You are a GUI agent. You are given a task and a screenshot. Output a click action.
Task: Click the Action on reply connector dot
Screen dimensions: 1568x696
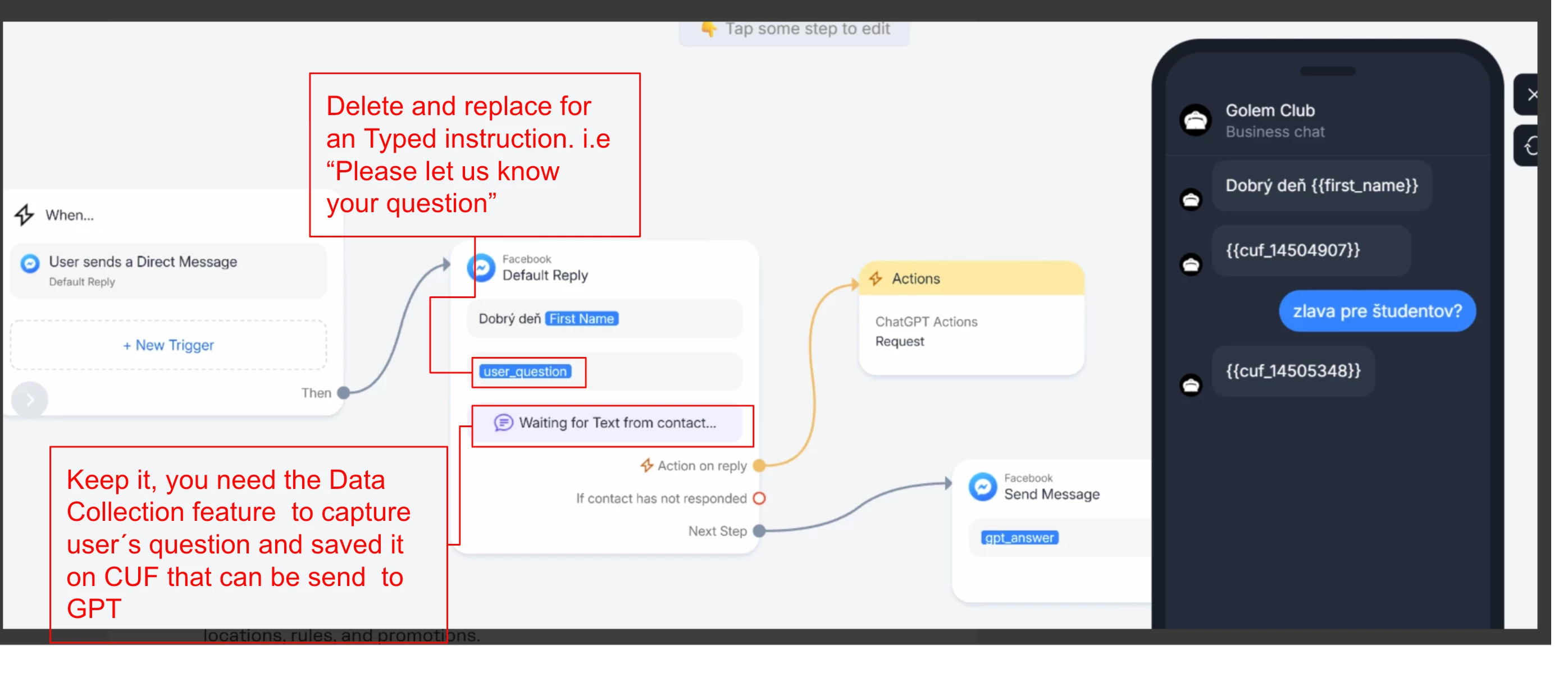[758, 466]
